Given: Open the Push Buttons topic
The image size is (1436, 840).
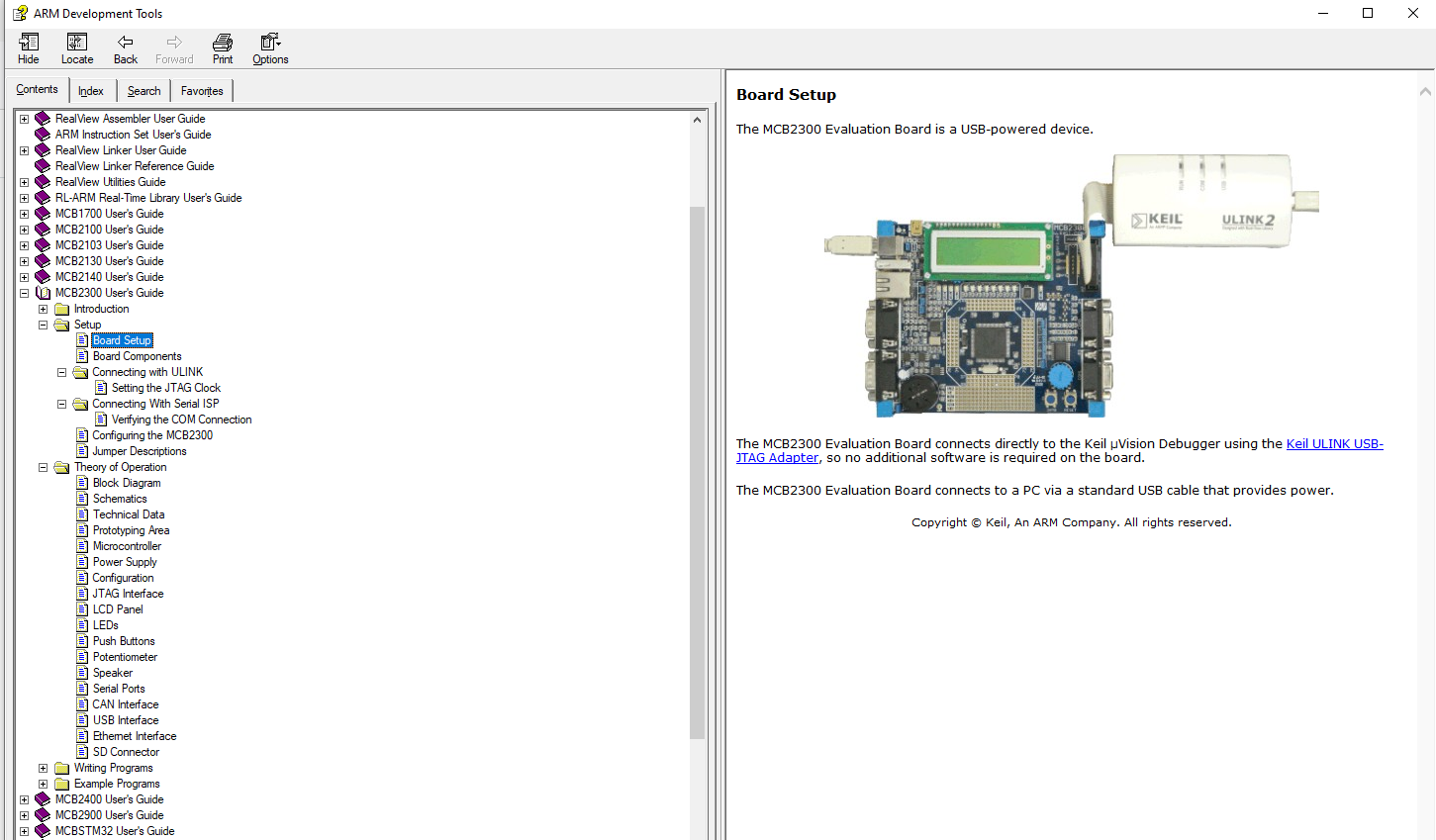Looking at the screenshot, I should click(x=124, y=641).
